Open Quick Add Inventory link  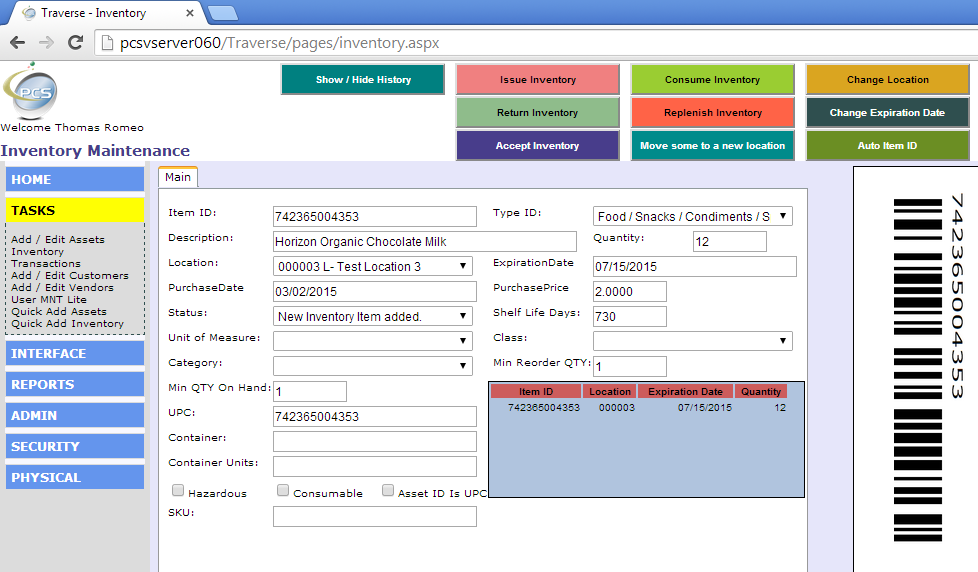(x=67, y=324)
